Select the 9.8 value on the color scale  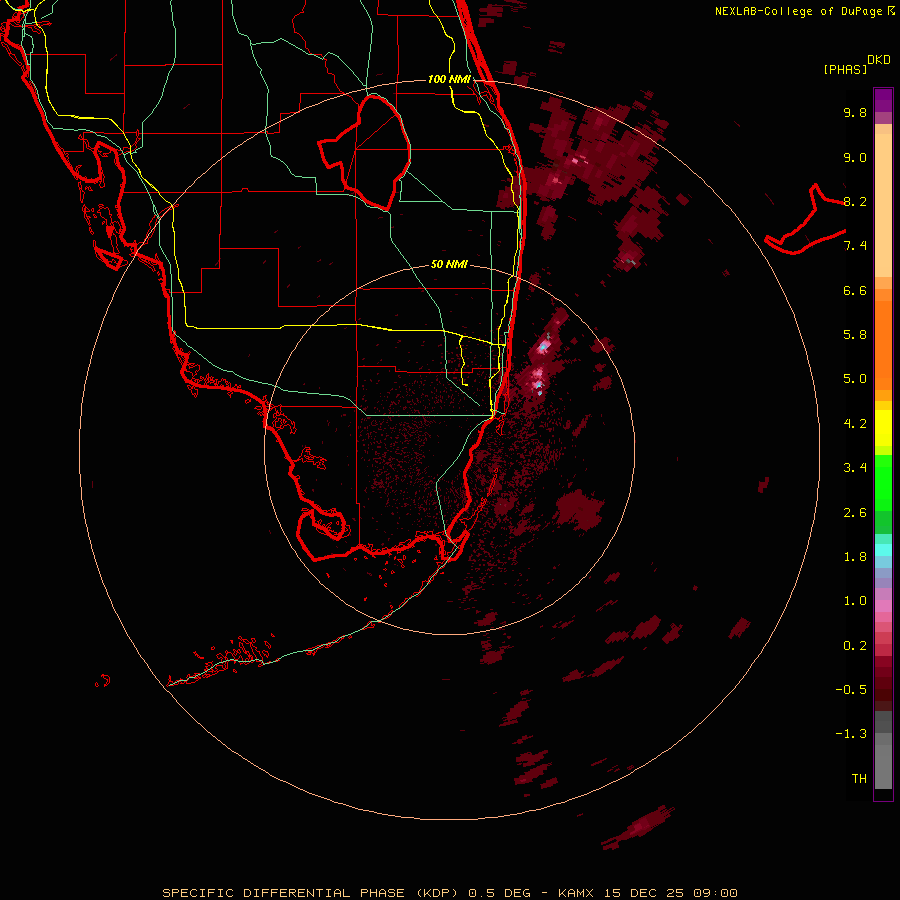[x=855, y=112]
